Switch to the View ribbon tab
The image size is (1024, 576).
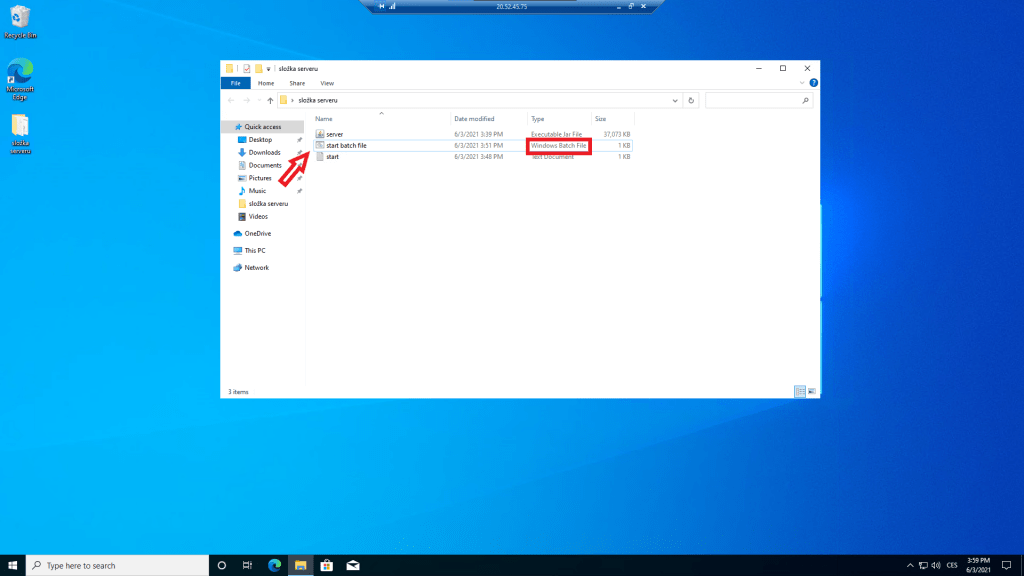(327, 83)
